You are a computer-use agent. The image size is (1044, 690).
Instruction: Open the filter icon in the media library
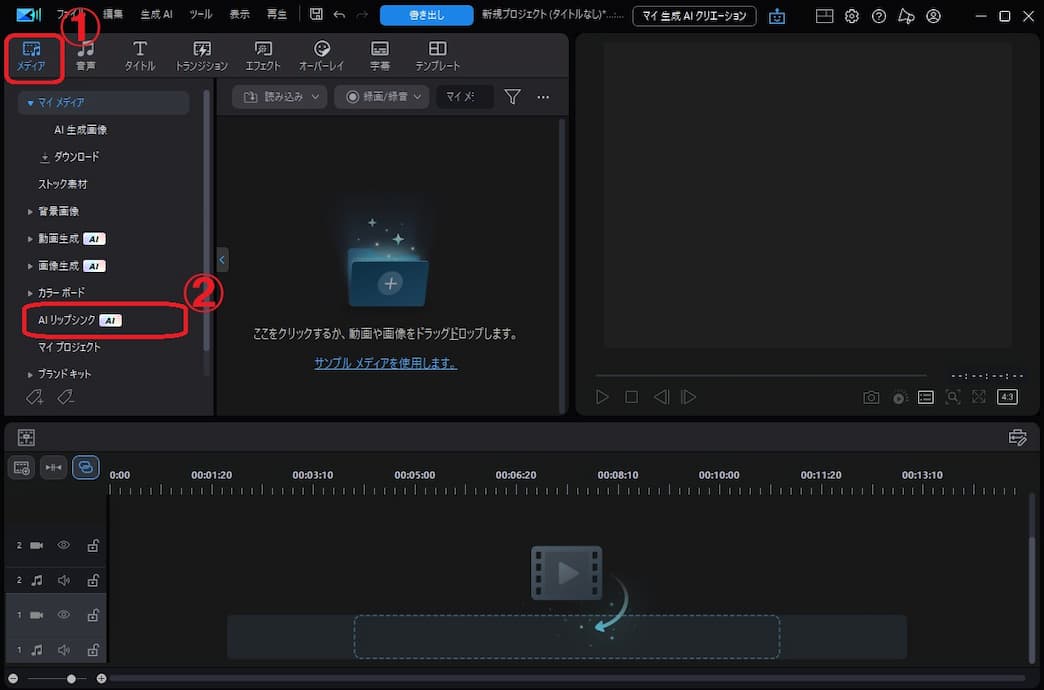(x=512, y=97)
